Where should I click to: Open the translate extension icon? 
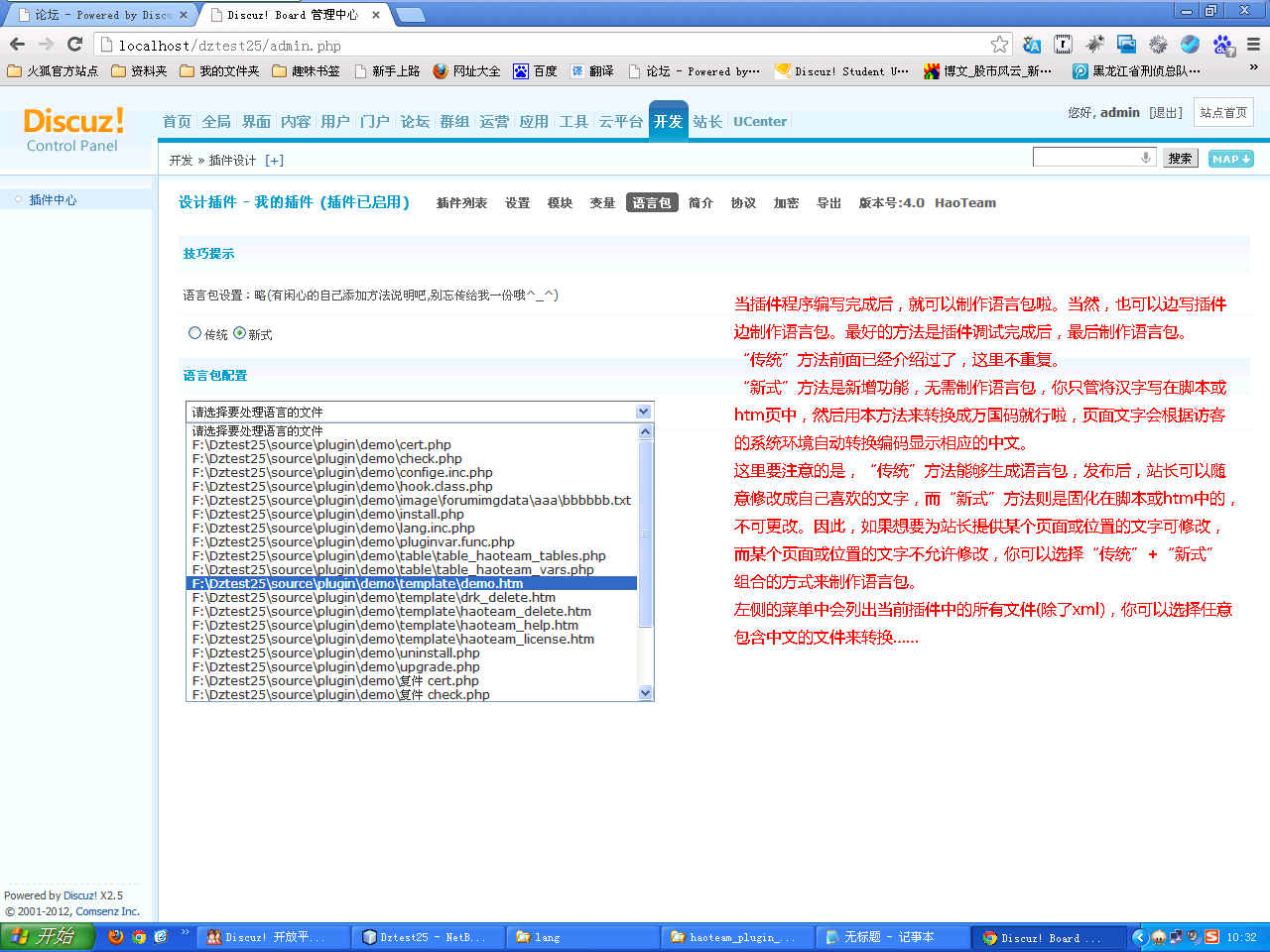pos(1032,45)
